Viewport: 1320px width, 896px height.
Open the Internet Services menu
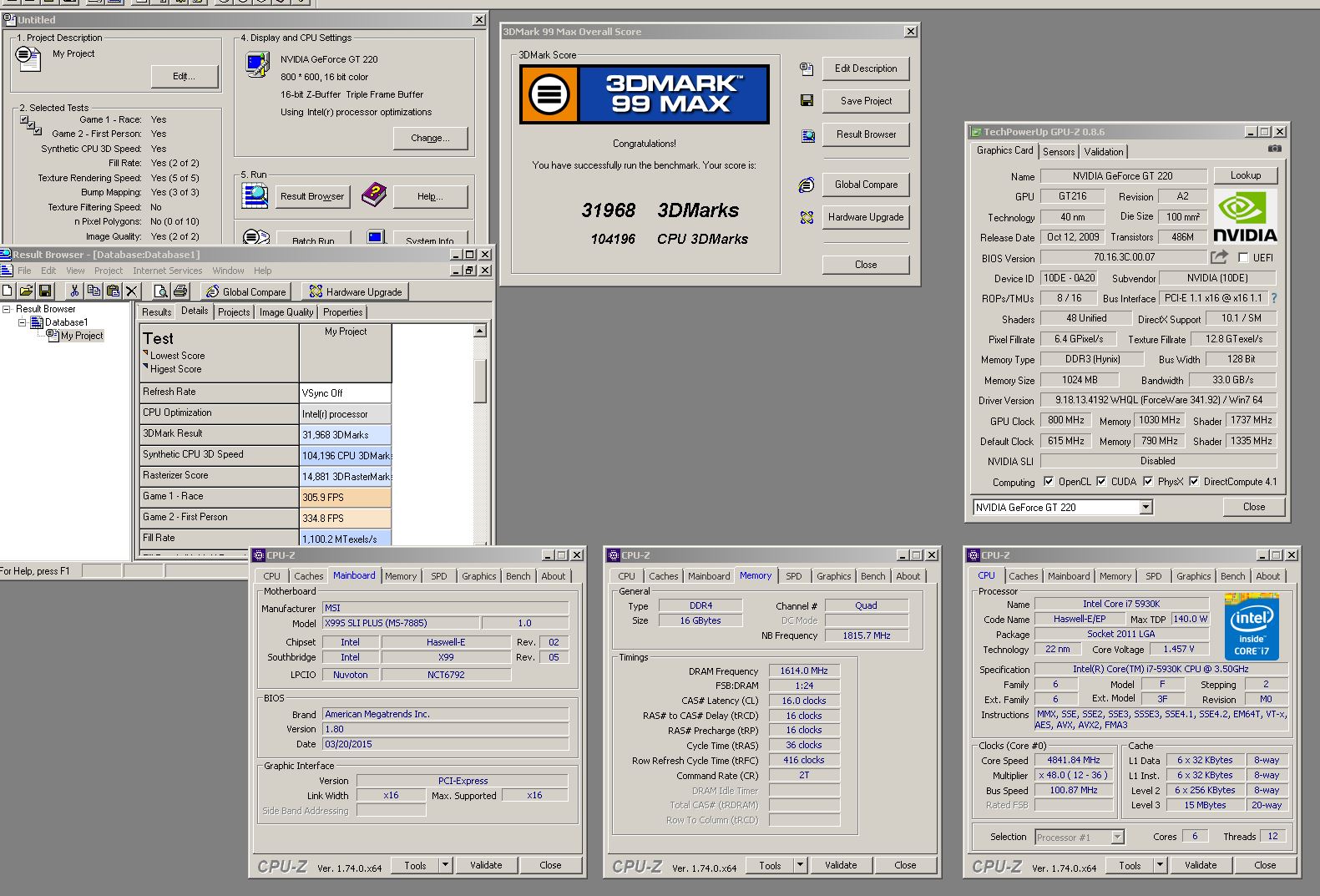[167, 271]
